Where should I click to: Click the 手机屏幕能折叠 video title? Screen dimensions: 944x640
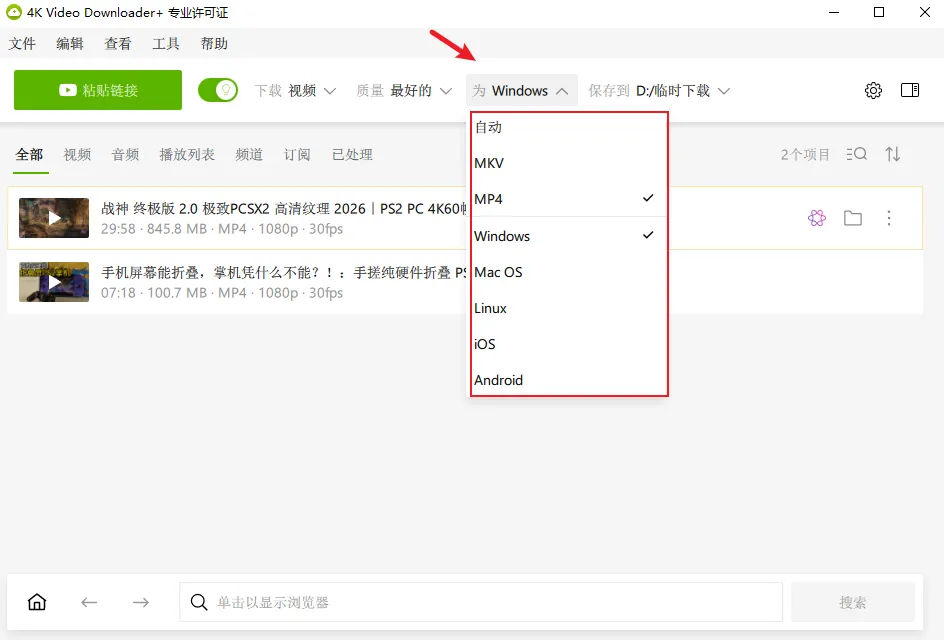tap(284, 273)
